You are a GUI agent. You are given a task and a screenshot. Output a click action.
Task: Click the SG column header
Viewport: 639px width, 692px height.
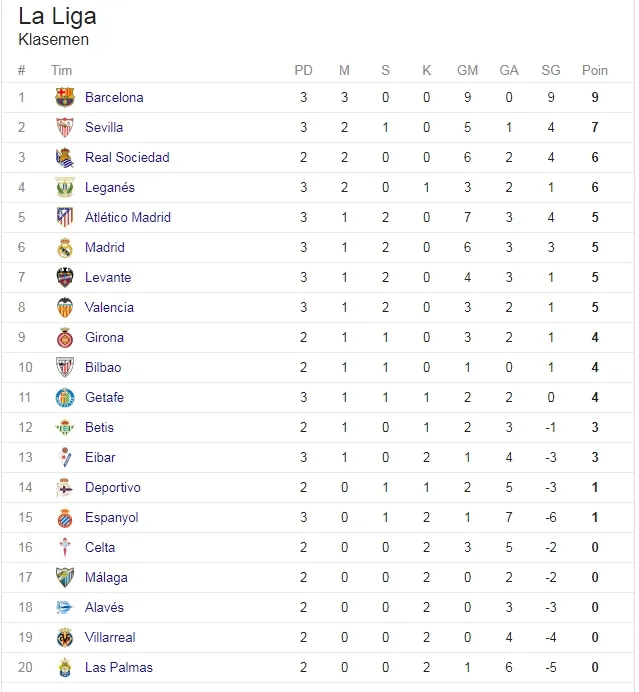tap(551, 70)
